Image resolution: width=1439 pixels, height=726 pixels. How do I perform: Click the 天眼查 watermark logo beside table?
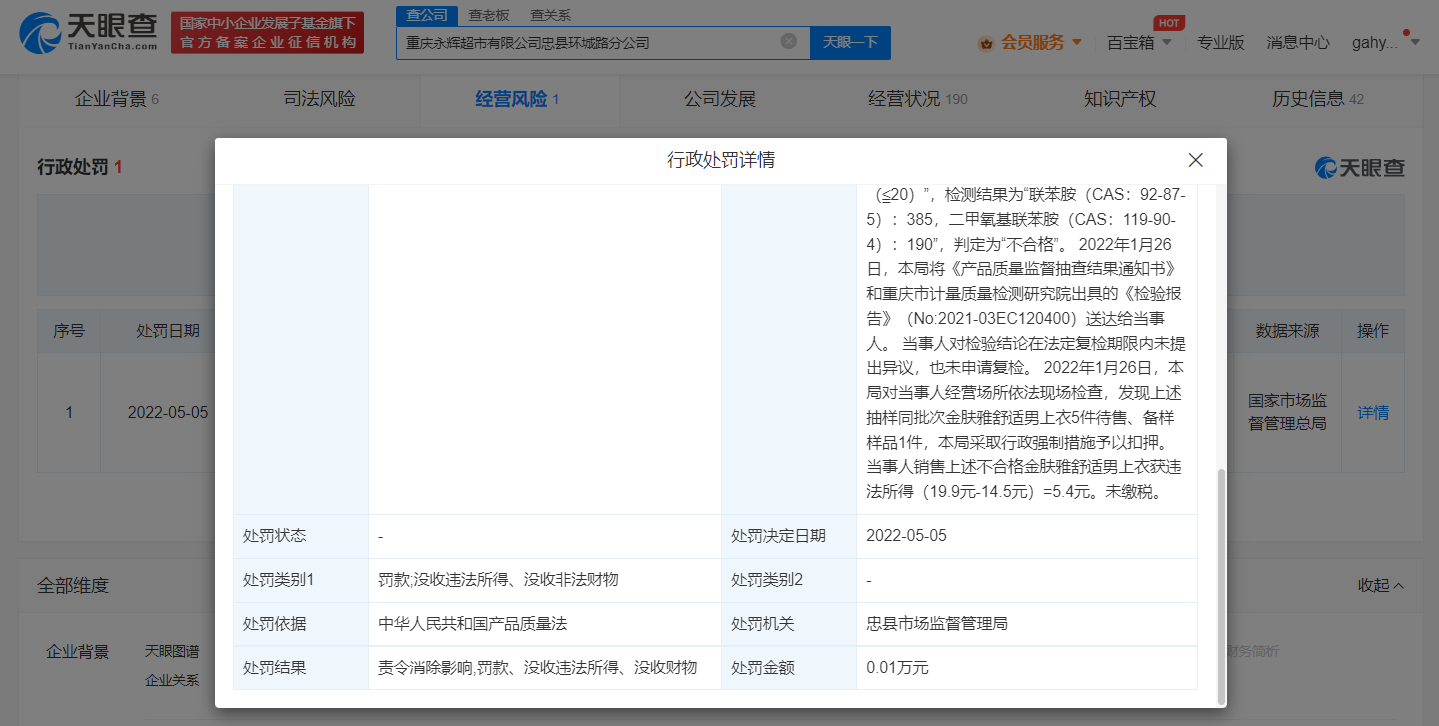pyautogui.click(x=1360, y=168)
